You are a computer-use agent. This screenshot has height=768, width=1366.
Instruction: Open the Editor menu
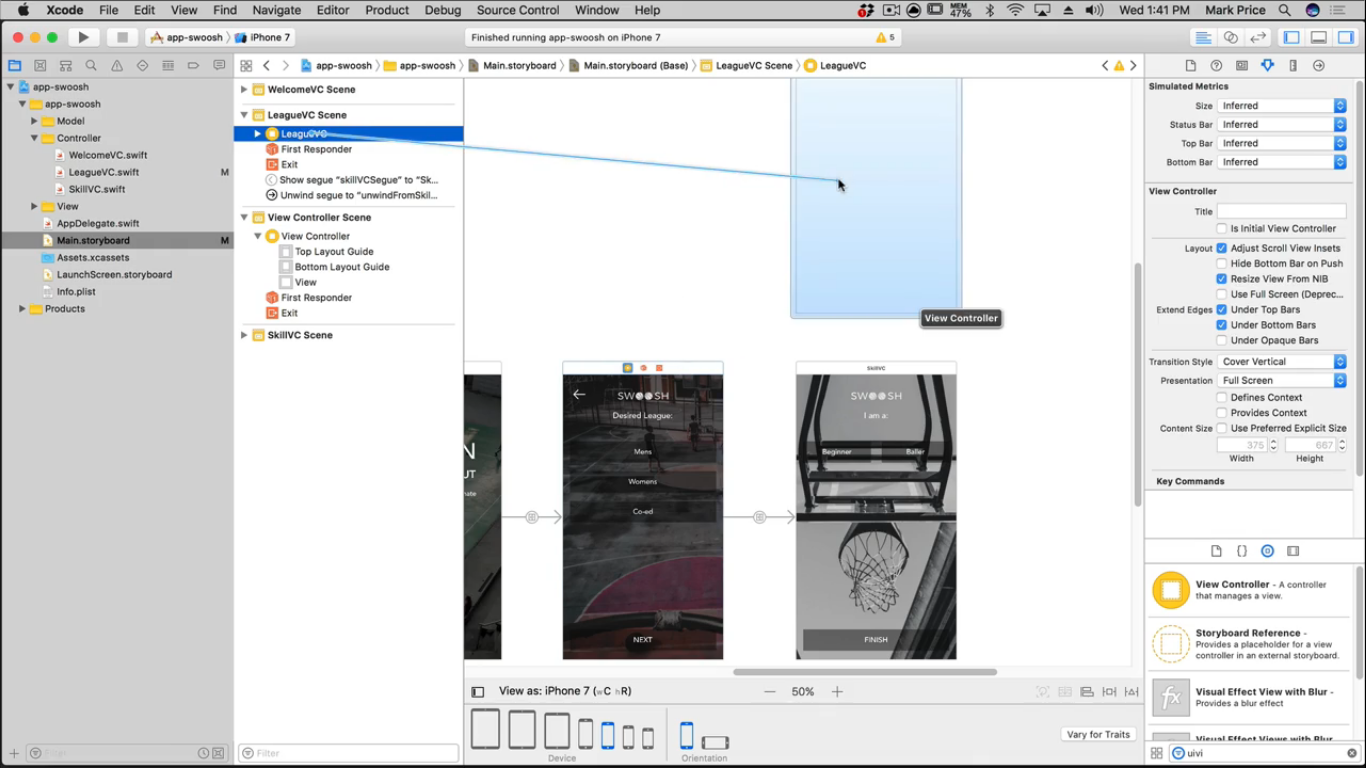332,10
